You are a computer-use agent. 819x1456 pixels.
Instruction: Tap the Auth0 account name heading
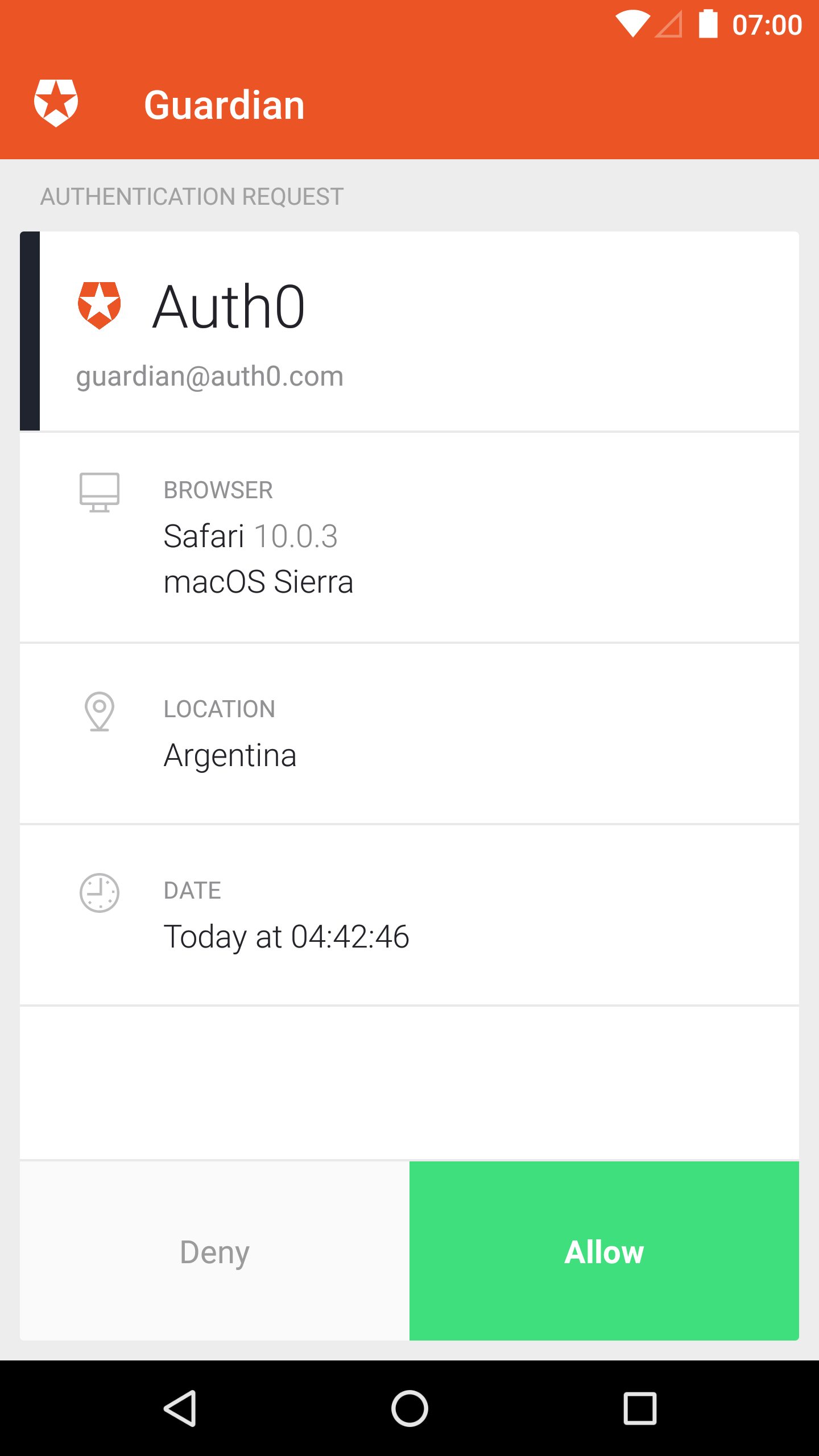point(229,307)
